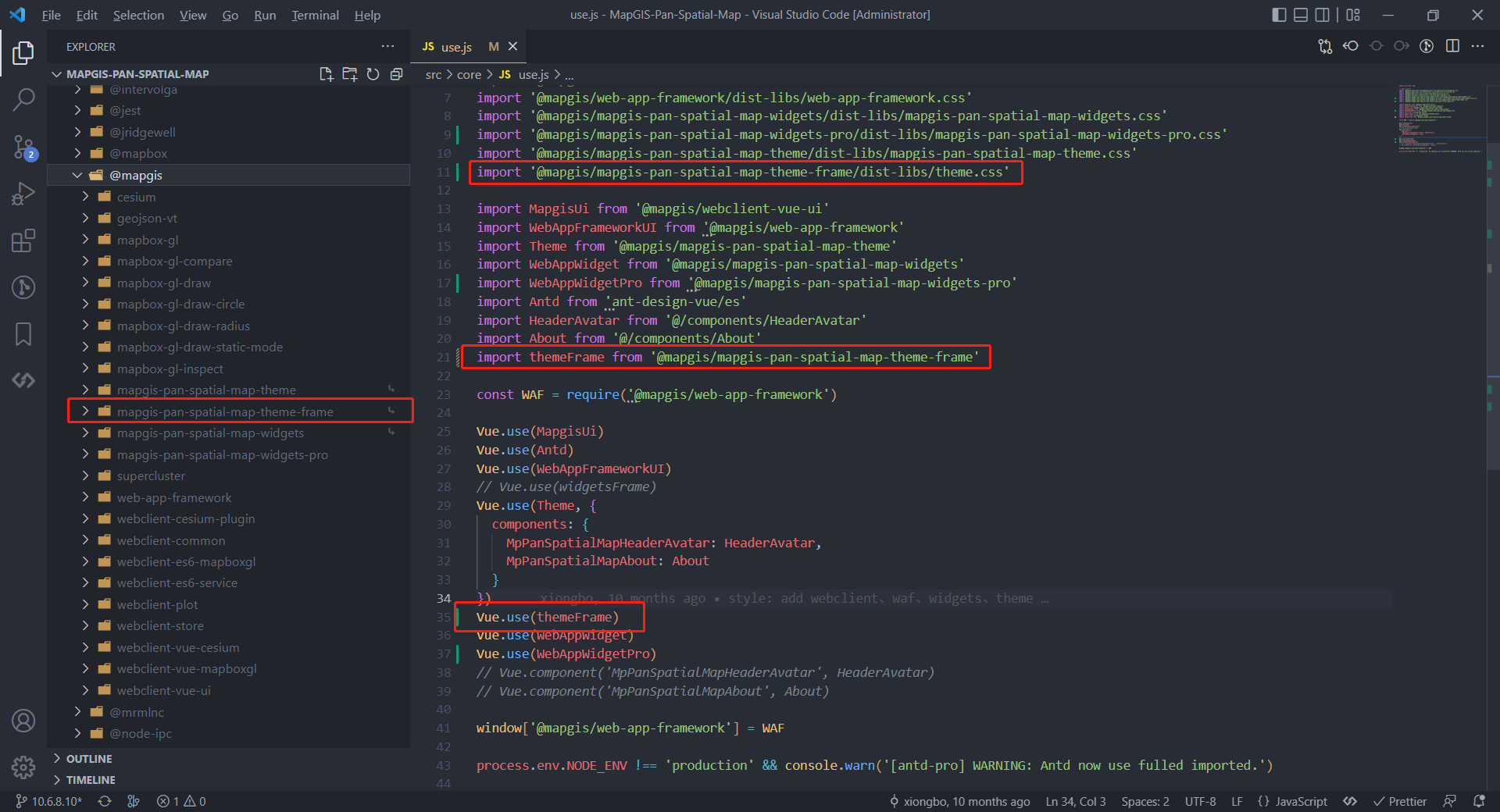Toggle bottom Panel visibility
This screenshot has height=812, width=1500.
click(x=1301, y=15)
